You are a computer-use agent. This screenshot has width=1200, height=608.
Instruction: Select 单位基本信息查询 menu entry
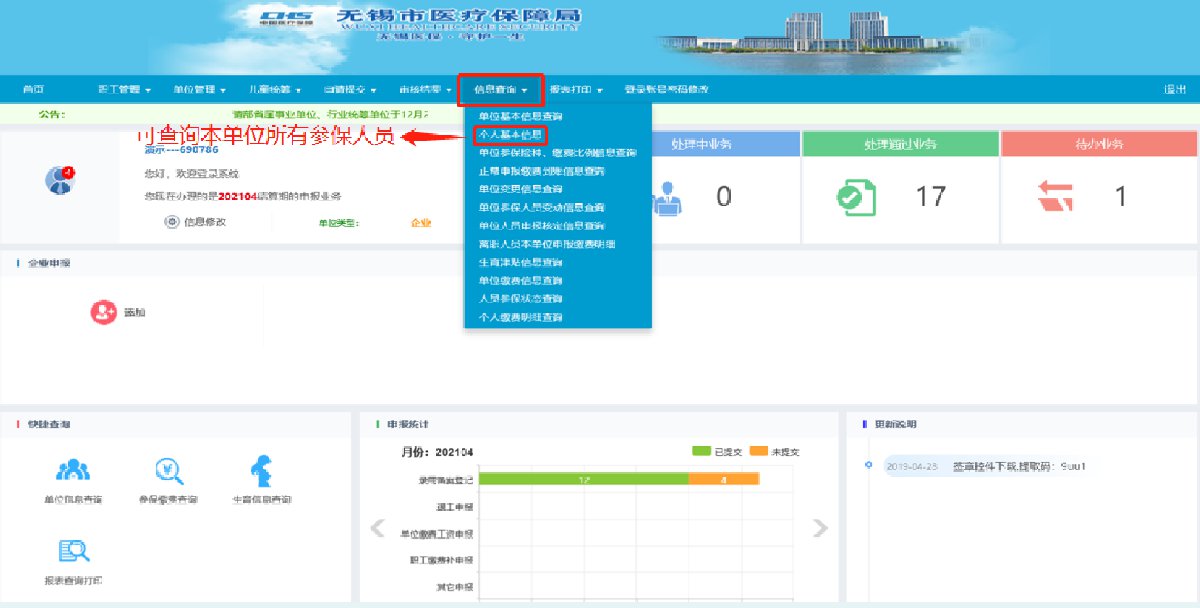pos(520,117)
